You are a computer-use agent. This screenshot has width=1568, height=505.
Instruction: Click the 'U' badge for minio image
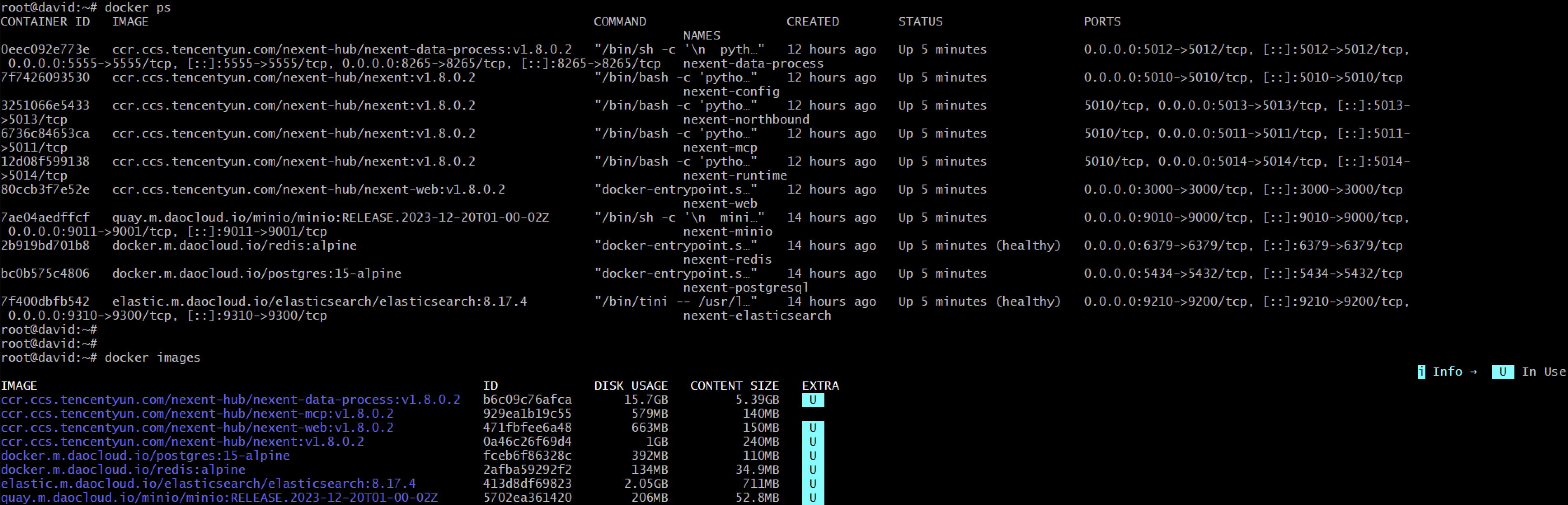[812, 498]
